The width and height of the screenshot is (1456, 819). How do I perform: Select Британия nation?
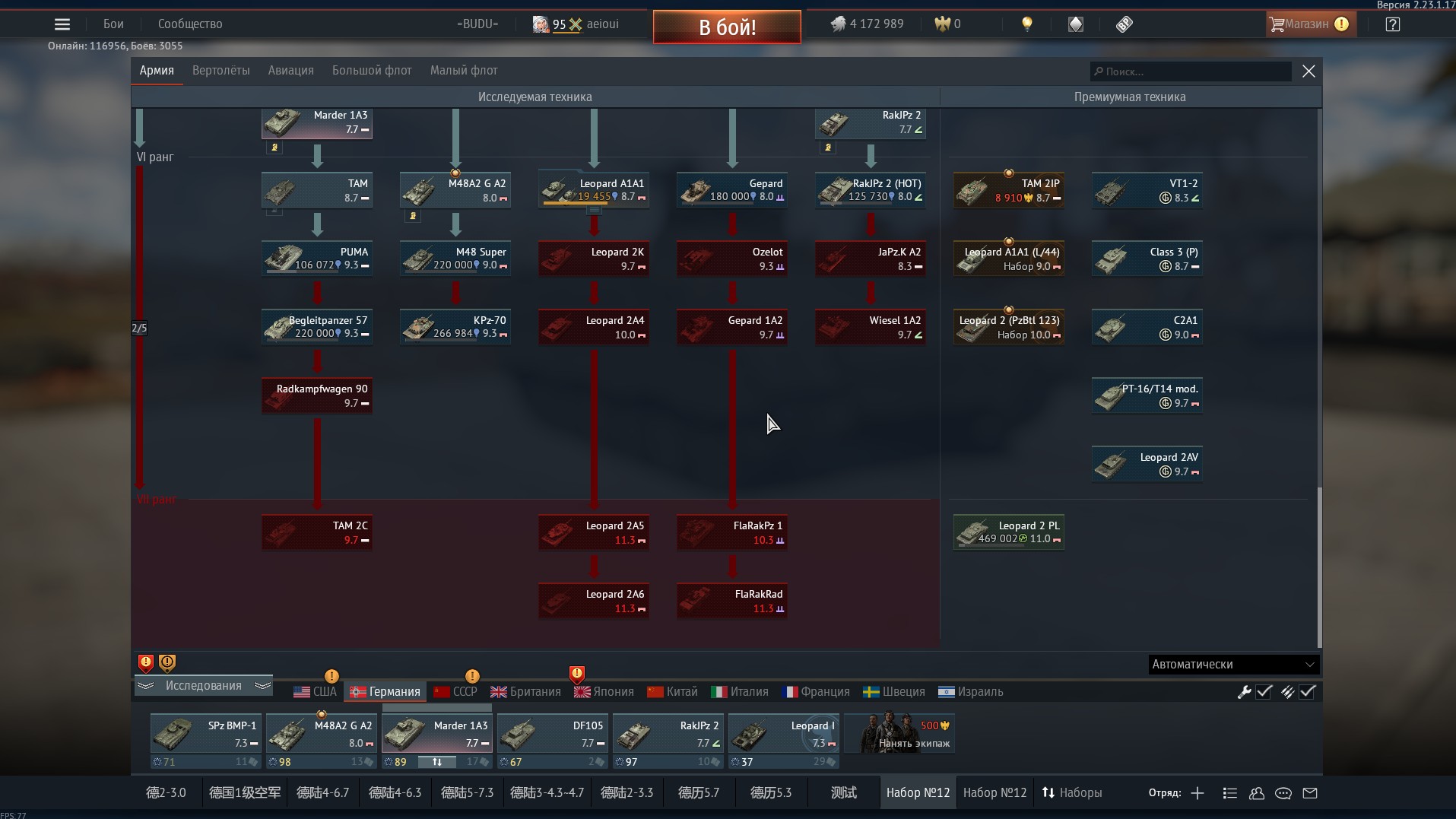pyautogui.click(x=525, y=691)
